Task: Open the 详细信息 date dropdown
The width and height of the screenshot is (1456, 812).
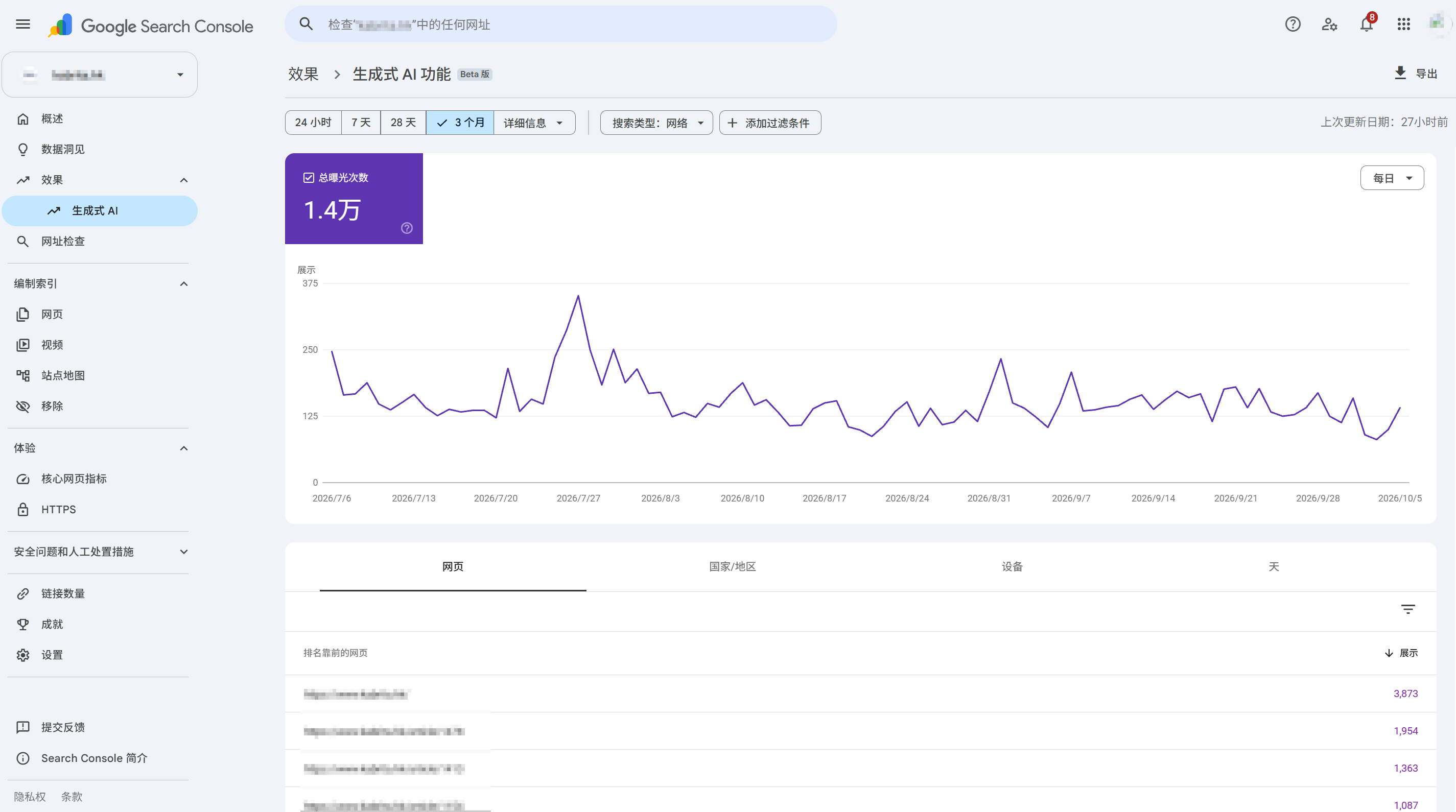Action: [534, 123]
